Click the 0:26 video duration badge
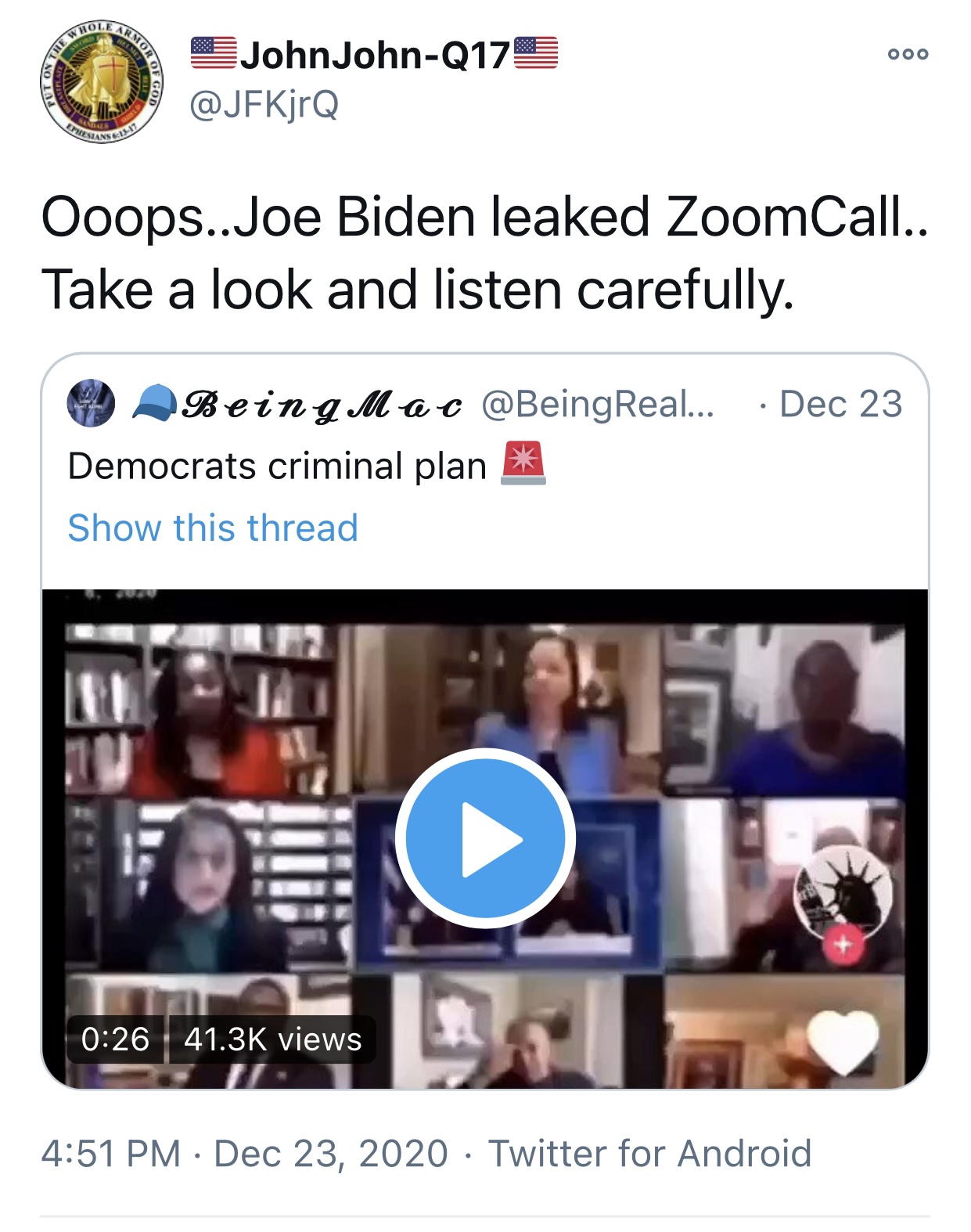 coord(115,1039)
